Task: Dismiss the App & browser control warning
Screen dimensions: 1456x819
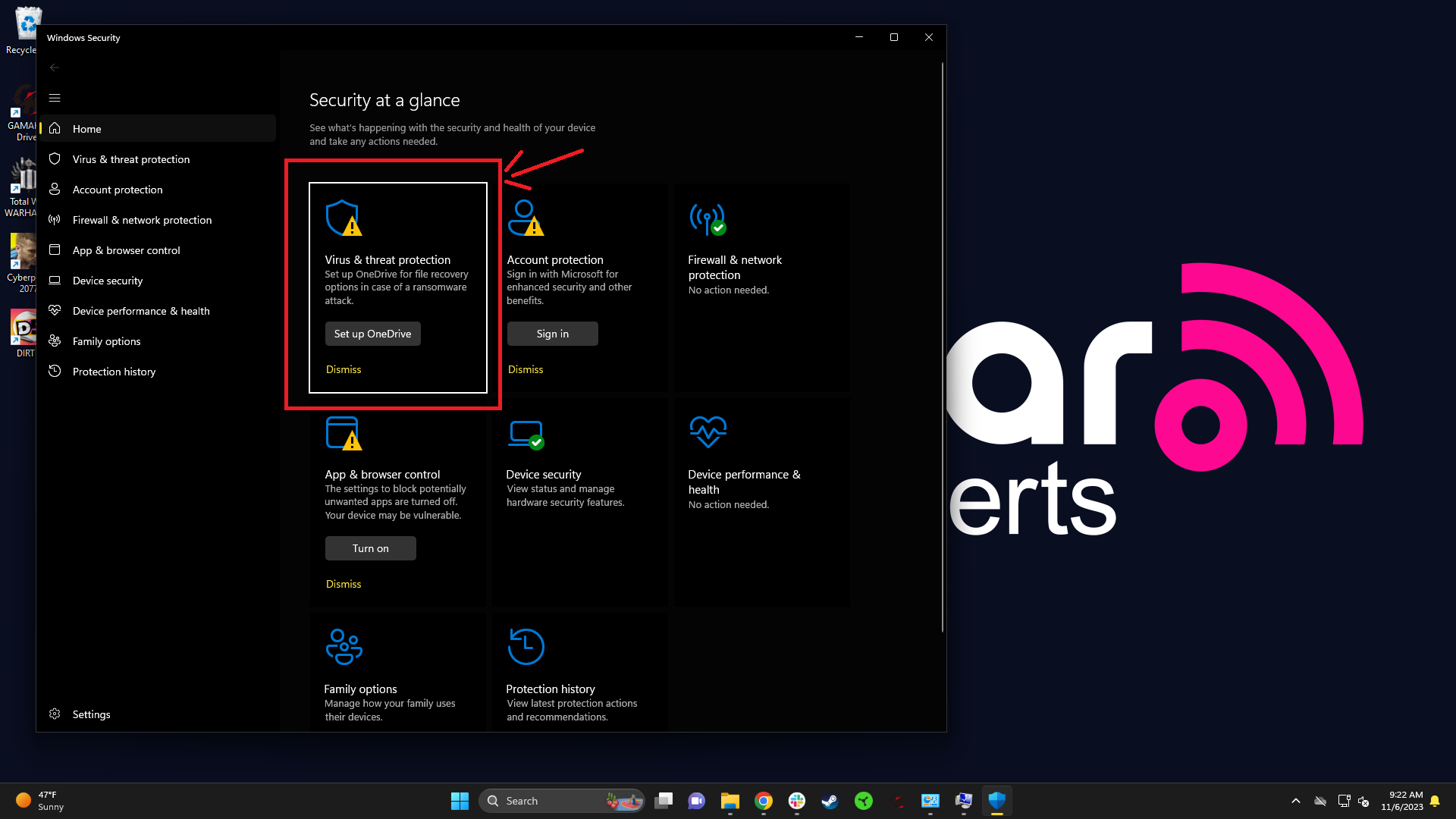Action: click(x=344, y=584)
